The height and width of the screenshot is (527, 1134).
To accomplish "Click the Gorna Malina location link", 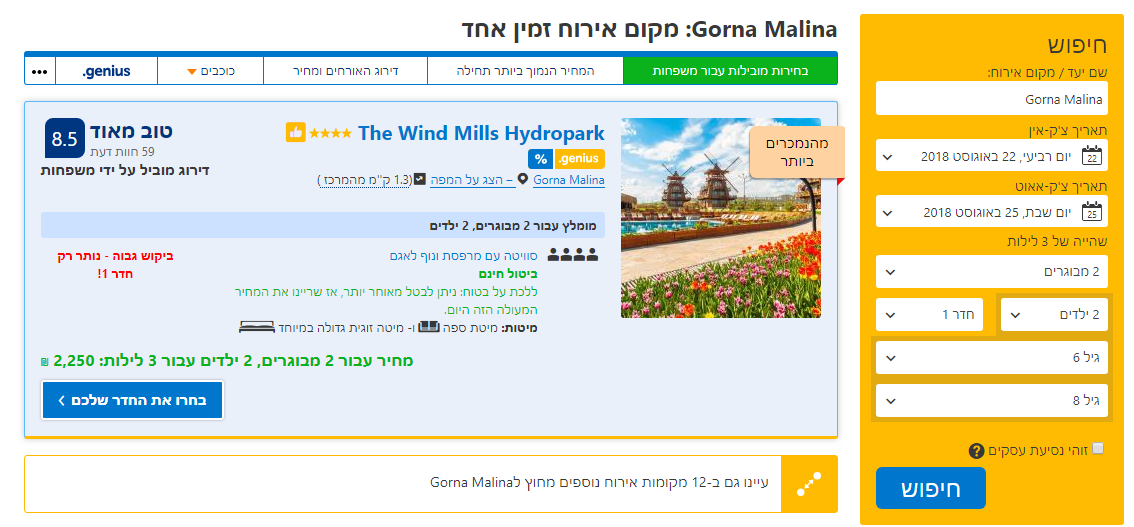I will tap(568, 179).
